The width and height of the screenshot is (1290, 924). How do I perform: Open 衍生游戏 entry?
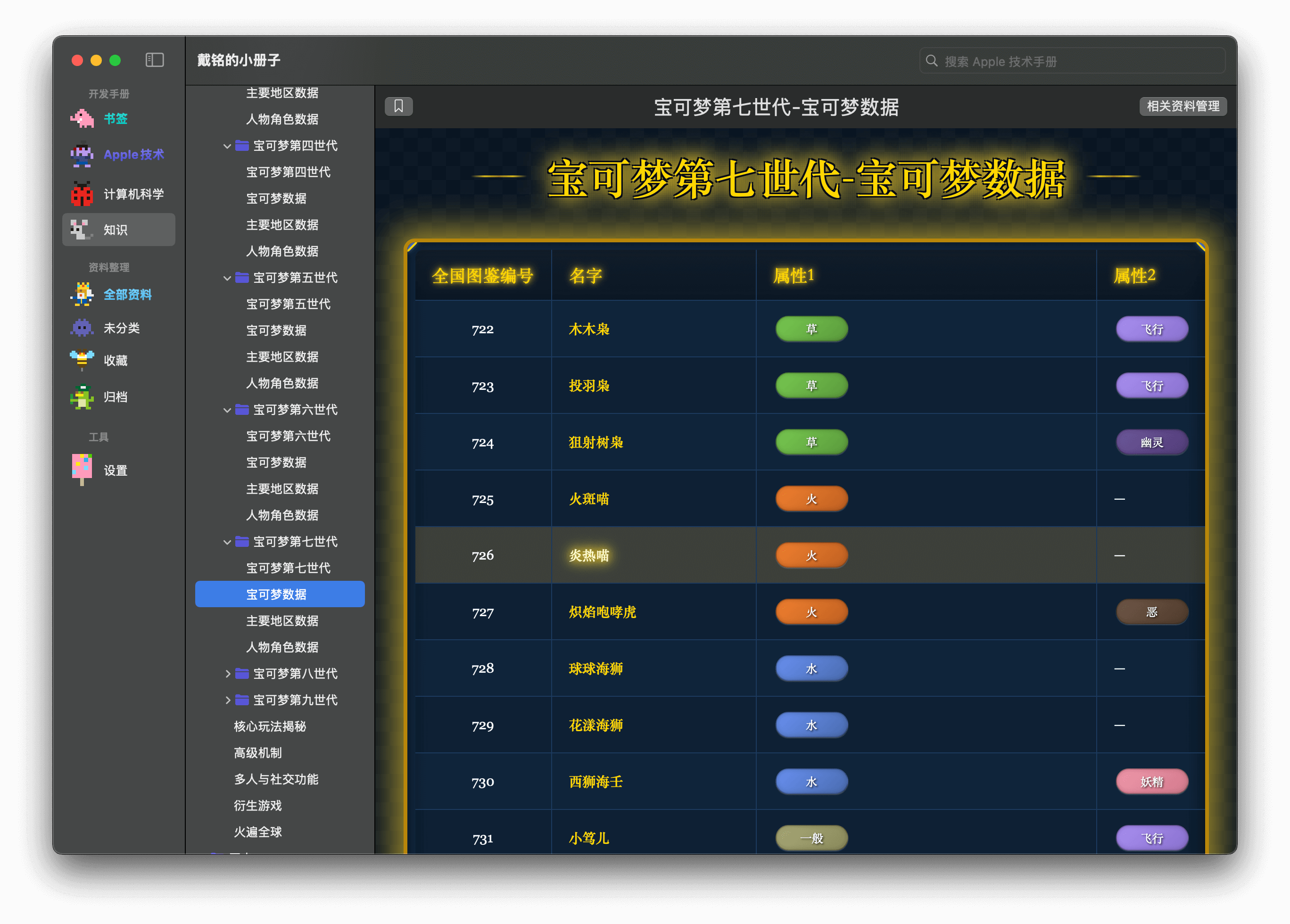[258, 805]
